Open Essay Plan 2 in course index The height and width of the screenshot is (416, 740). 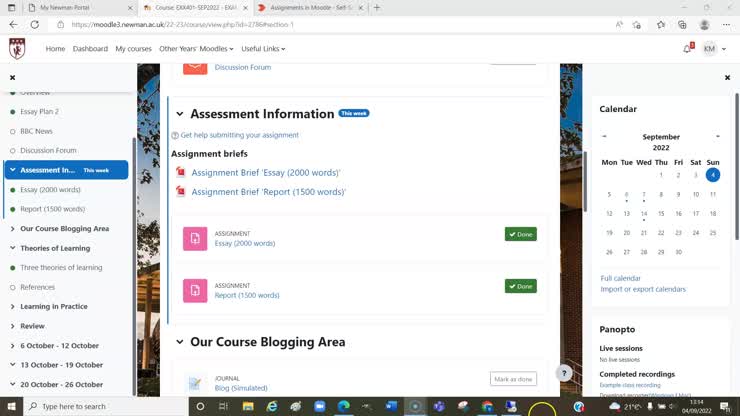point(40,111)
